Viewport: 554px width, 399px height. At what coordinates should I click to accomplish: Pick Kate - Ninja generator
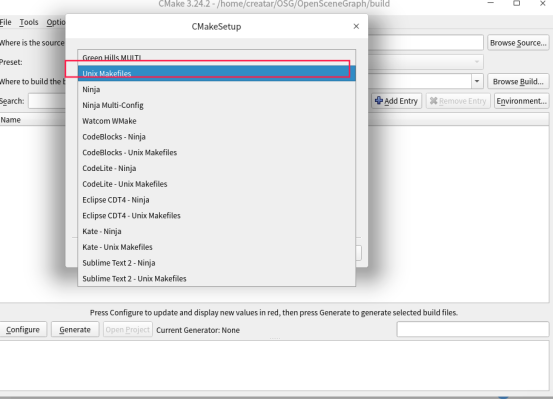[x=217, y=231]
